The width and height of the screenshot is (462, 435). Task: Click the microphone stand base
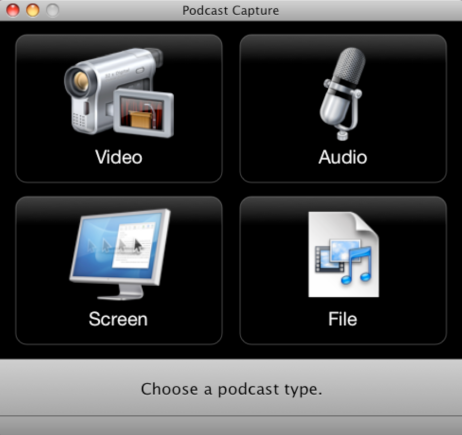342,135
